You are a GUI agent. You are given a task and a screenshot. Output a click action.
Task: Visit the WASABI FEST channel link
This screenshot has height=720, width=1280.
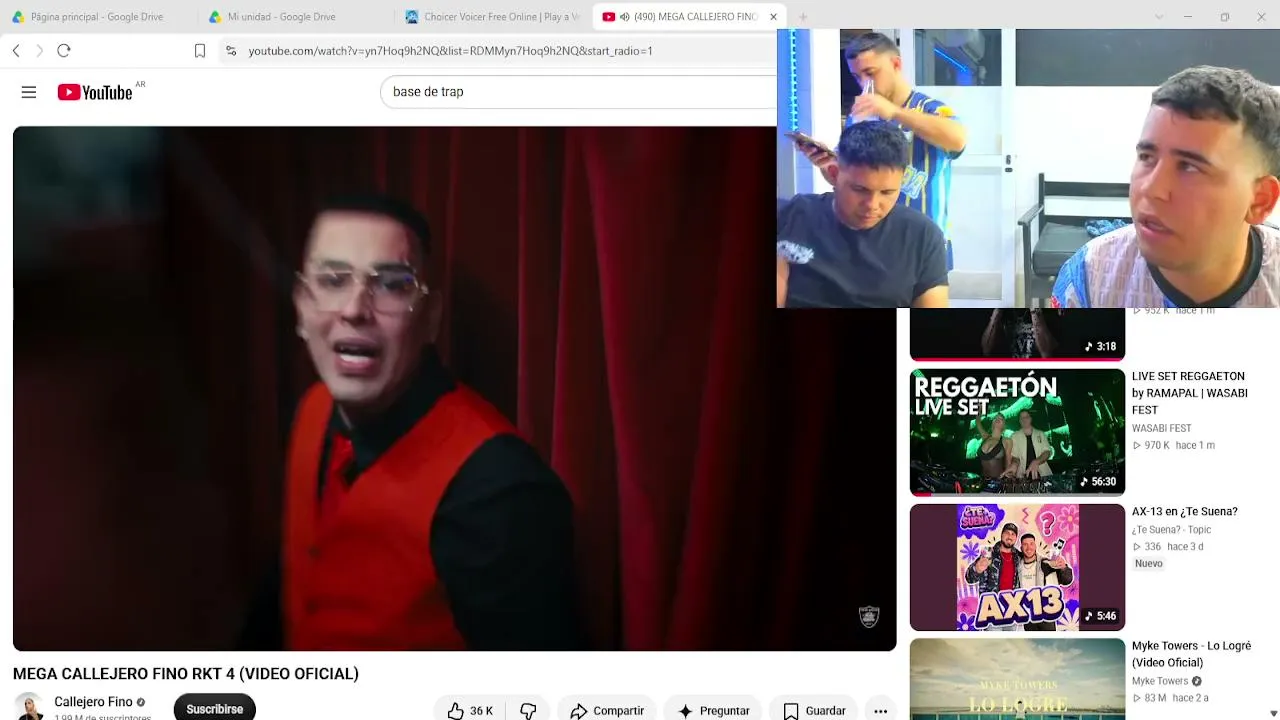pos(1161,428)
